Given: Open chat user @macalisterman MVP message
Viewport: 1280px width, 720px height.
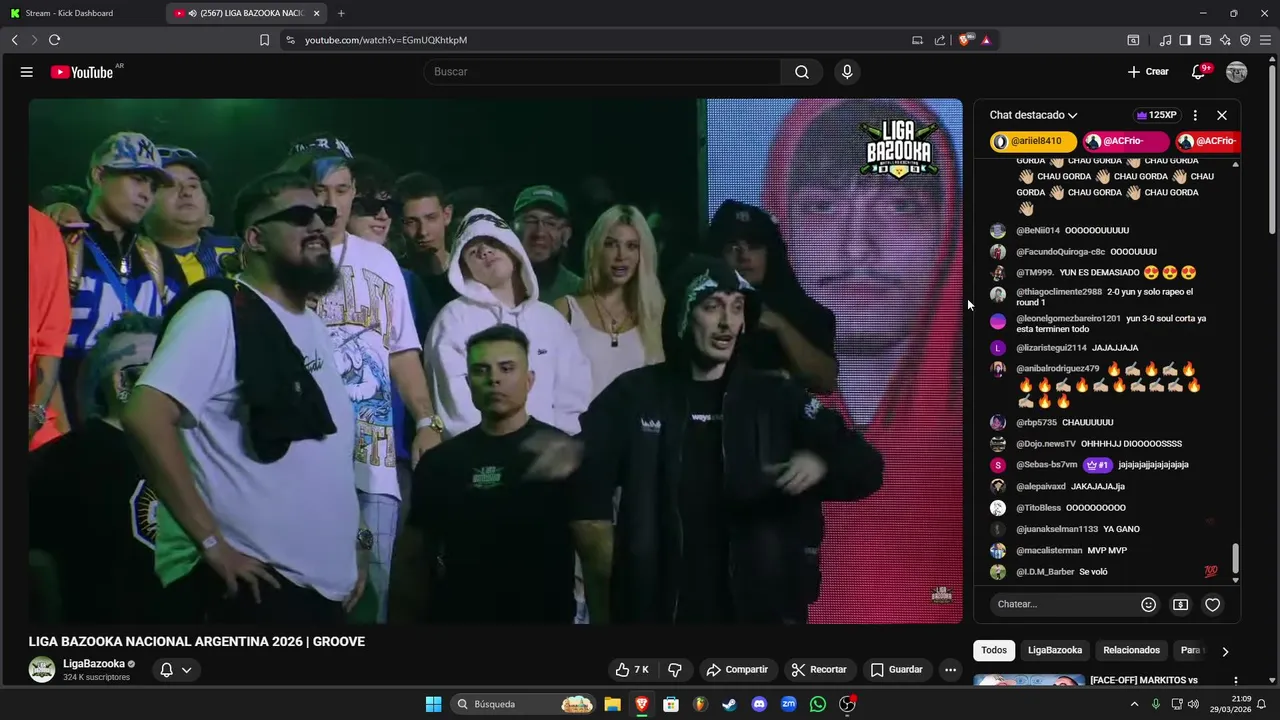Looking at the screenshot, I should click(1071, 551).
